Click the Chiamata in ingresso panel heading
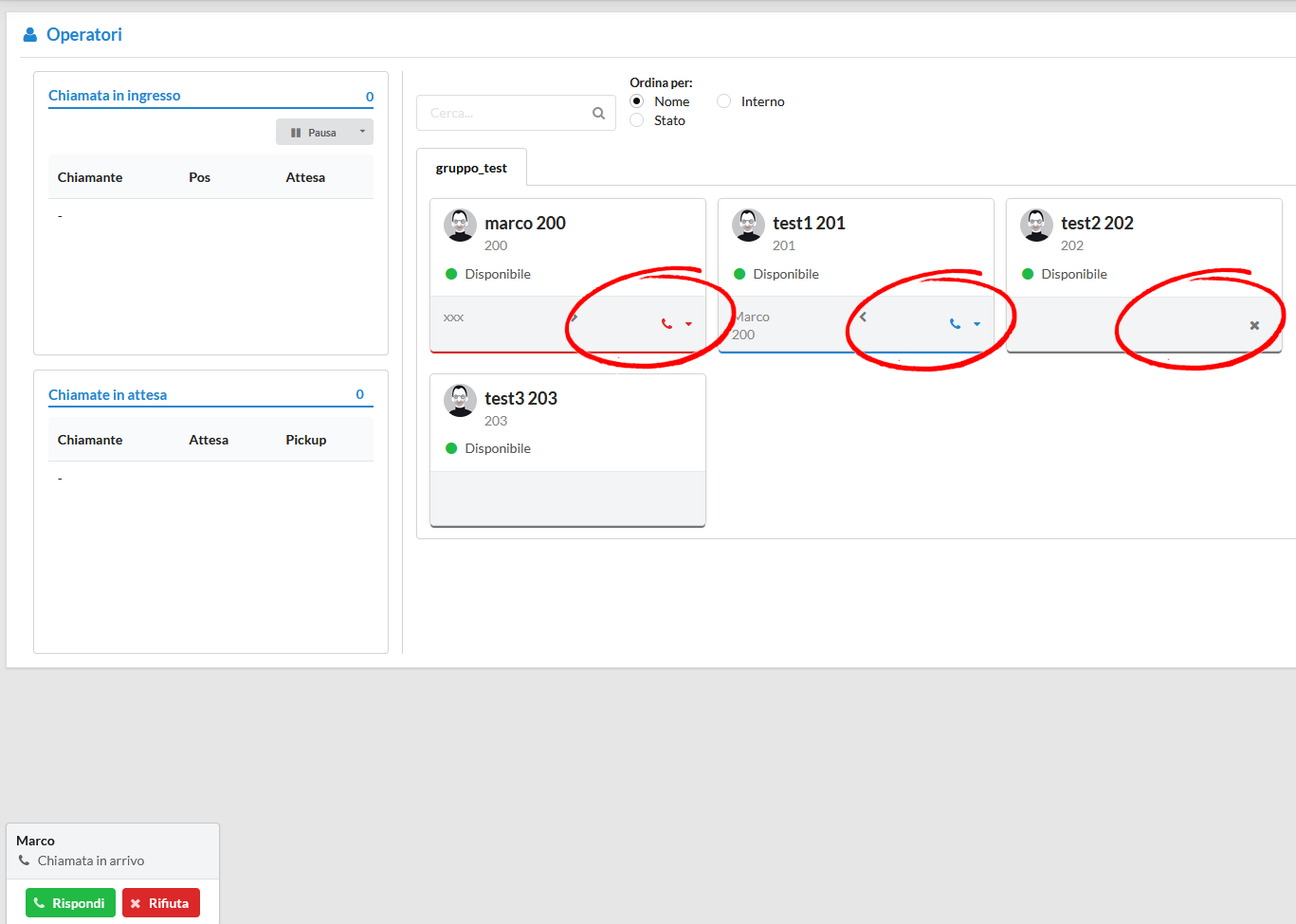The width and height of the screenshot is (1296, 924). click(115, 96)
